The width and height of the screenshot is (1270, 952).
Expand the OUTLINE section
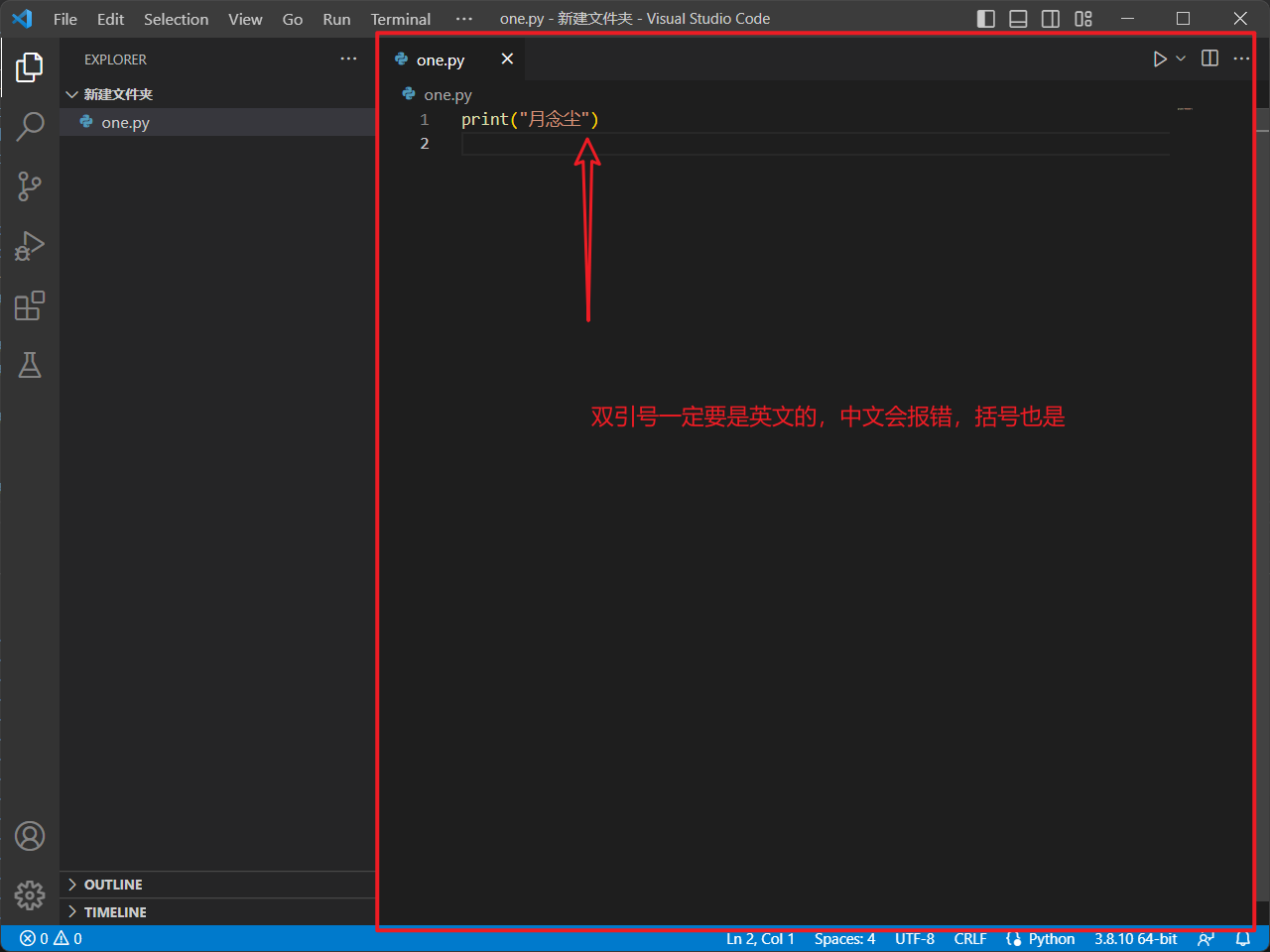tap(113, 885)
